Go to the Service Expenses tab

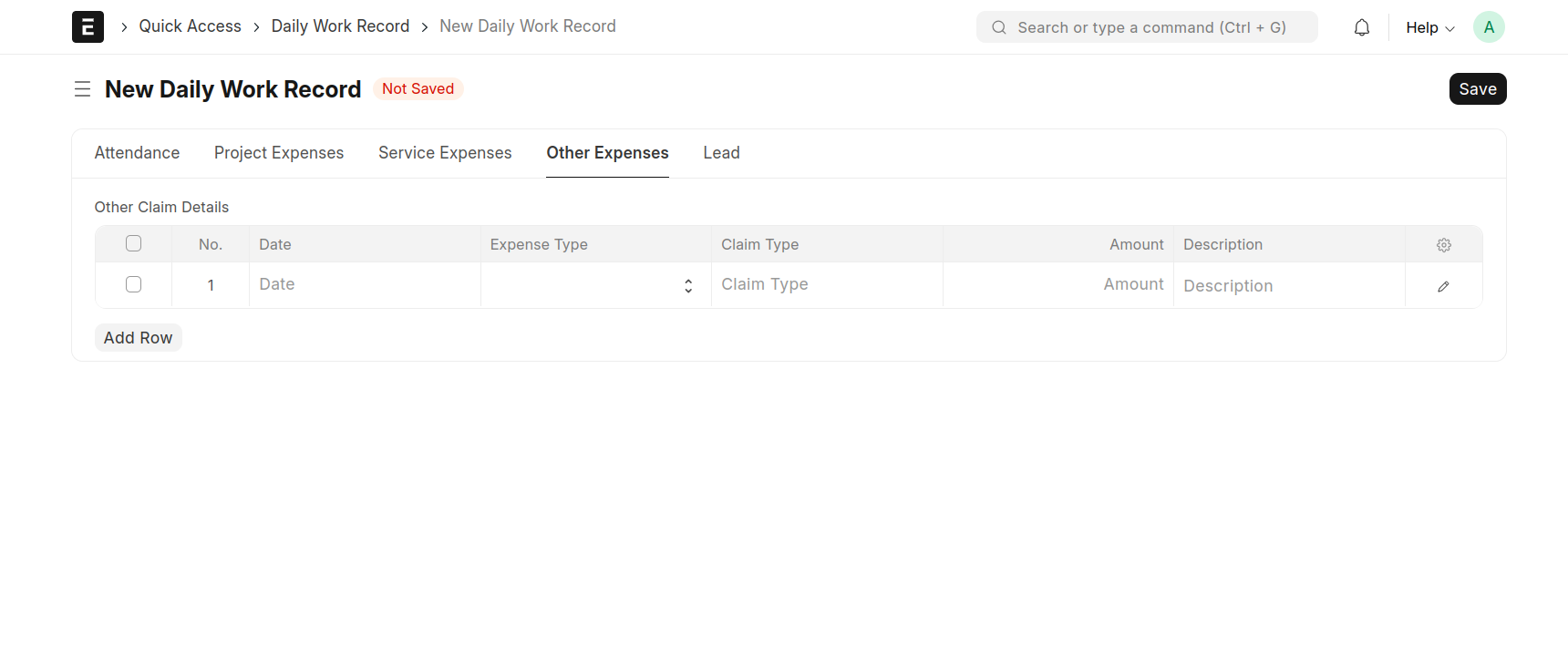(445, 153)
